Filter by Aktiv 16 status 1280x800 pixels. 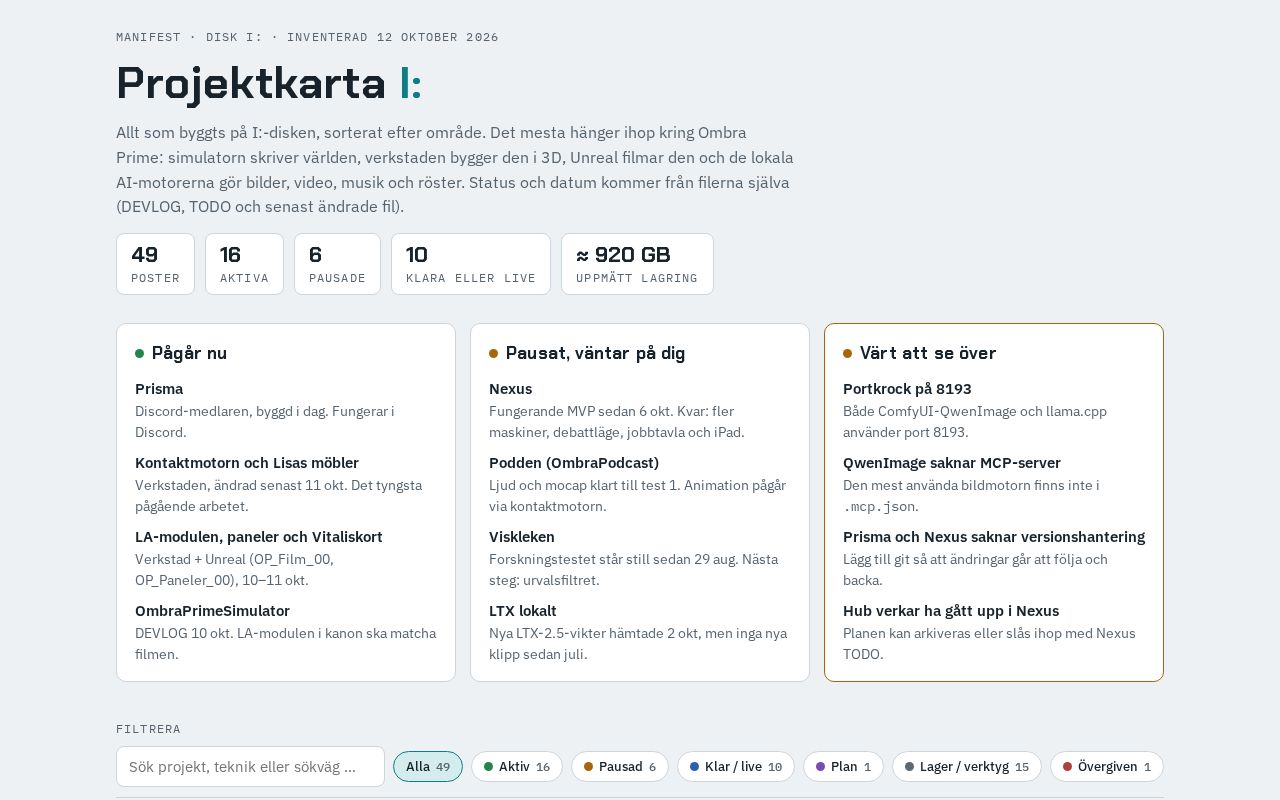(517, 767)
